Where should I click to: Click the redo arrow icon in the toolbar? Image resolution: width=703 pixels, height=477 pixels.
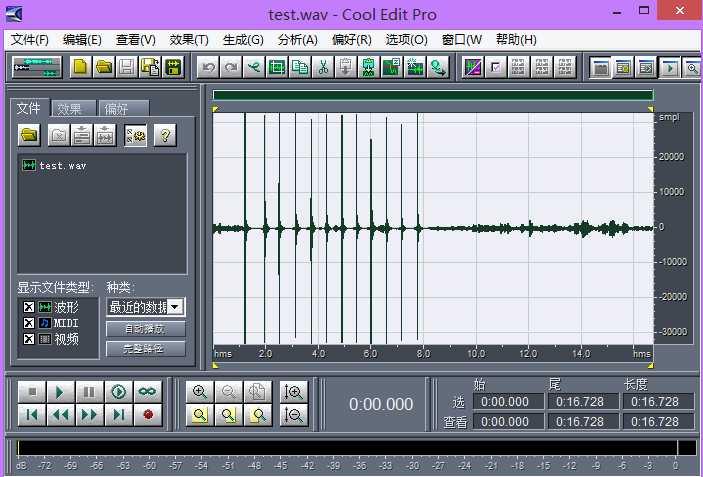(x=231, y=68)
